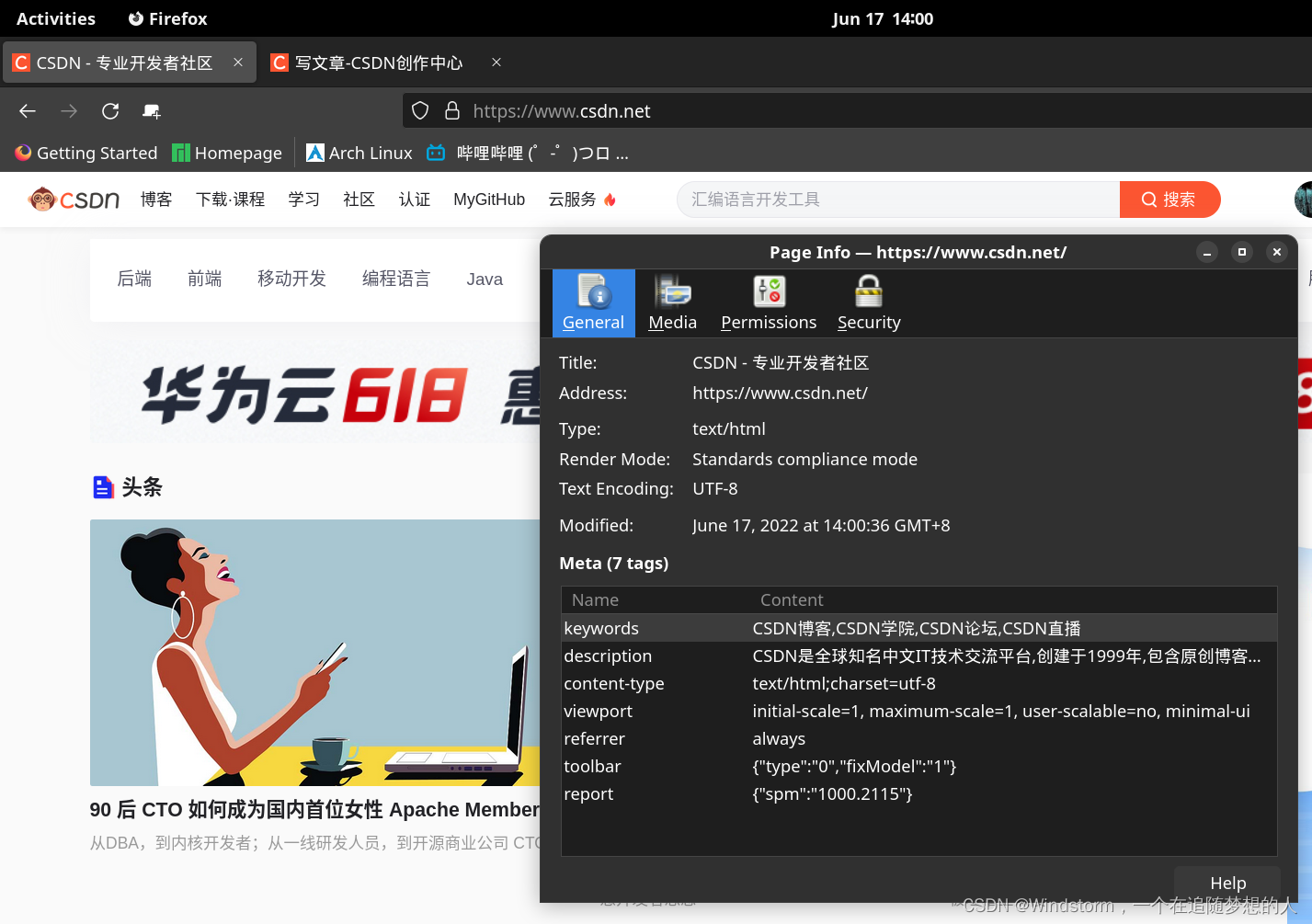Click the Content column header
1312x924 pixels.
tap(1014, 599)
